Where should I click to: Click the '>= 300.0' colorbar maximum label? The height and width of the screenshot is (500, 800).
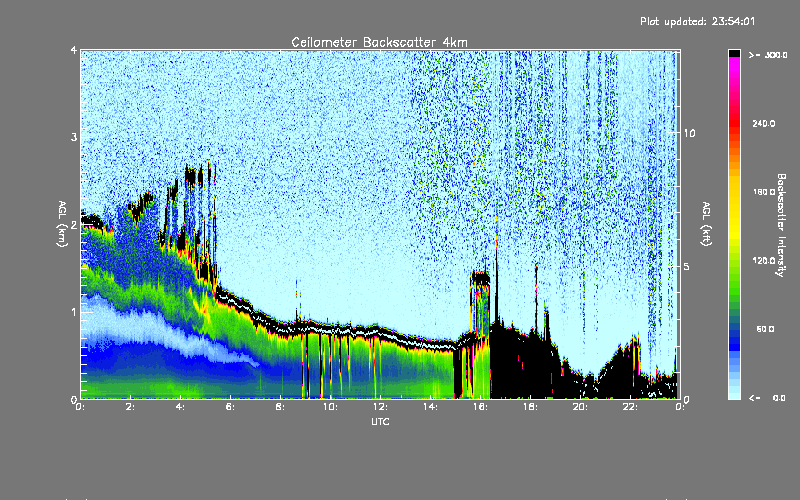tap(768, 55)
